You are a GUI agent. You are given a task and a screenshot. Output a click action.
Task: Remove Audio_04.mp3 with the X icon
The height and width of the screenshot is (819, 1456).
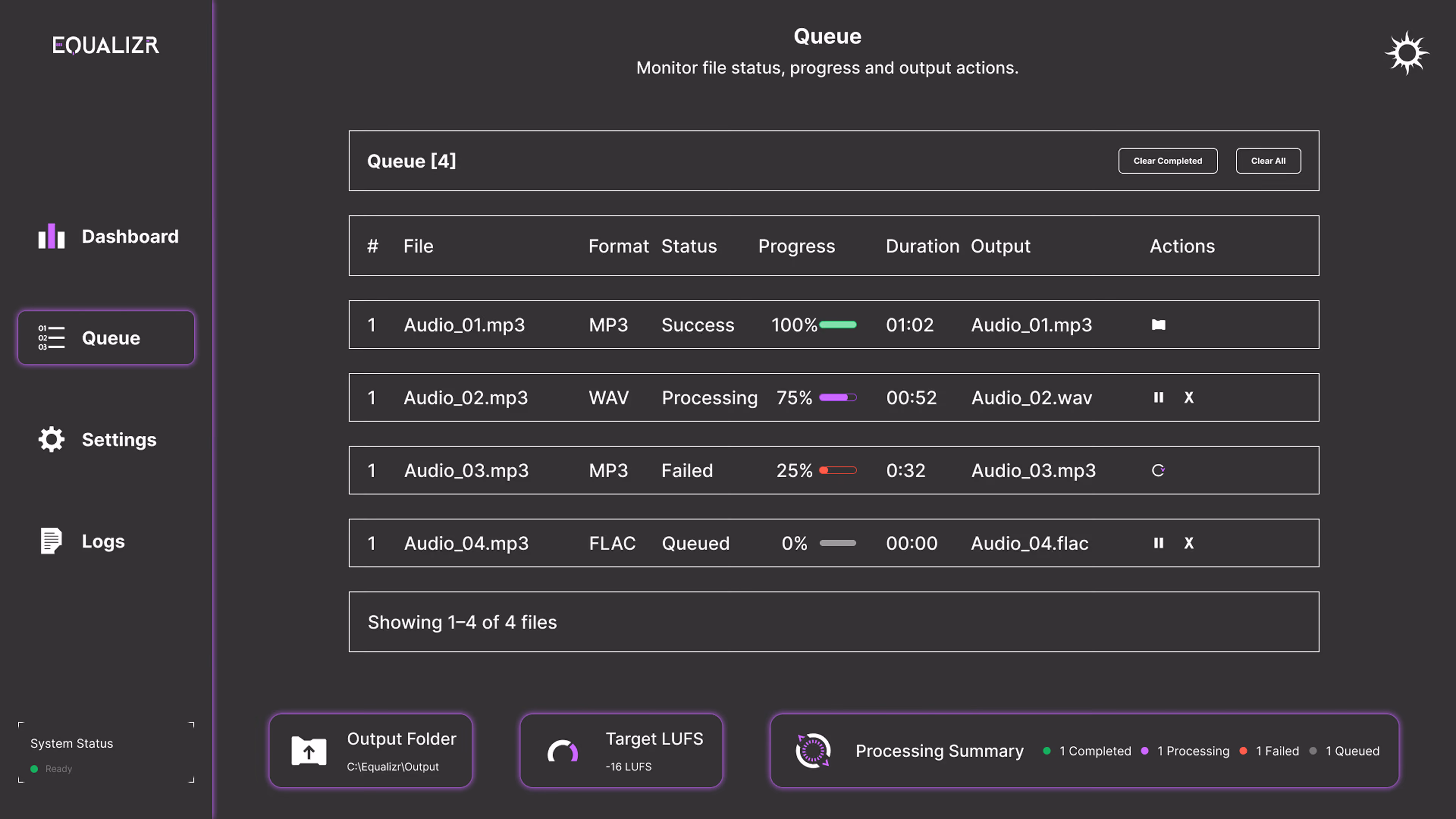1189,543
